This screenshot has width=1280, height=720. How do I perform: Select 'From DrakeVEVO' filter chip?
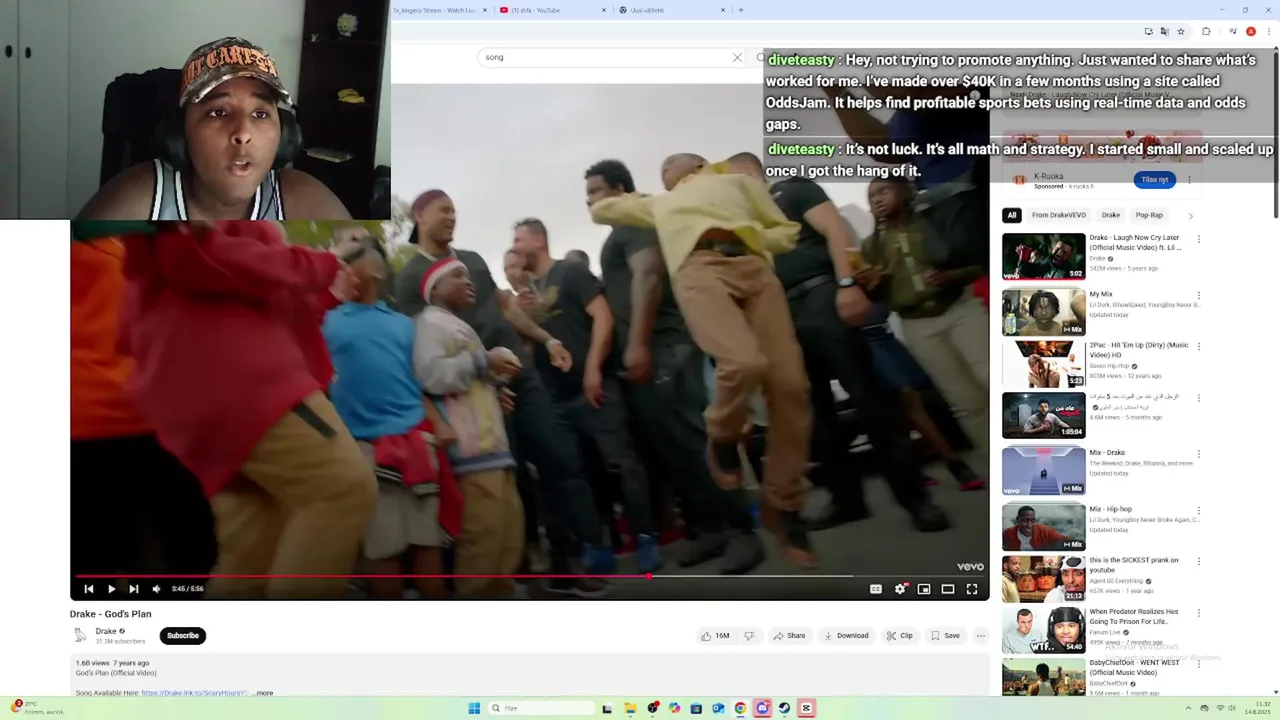pos(1059,215)
